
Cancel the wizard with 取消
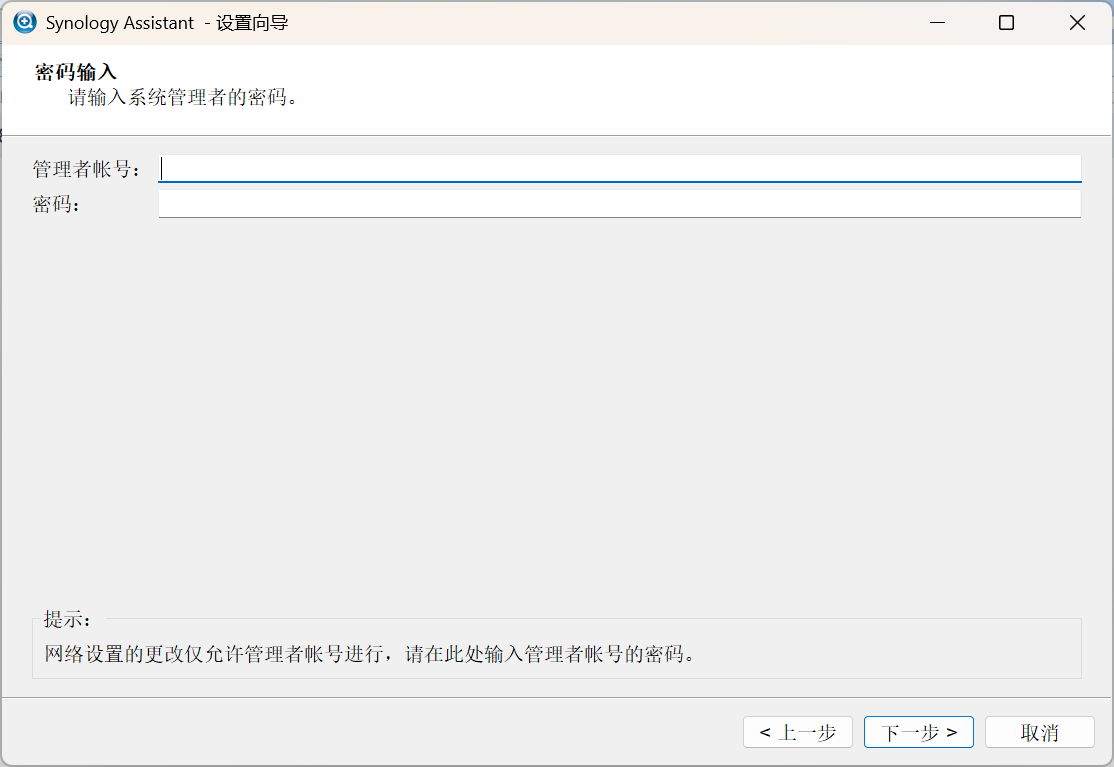click(x=1039, y=732)
